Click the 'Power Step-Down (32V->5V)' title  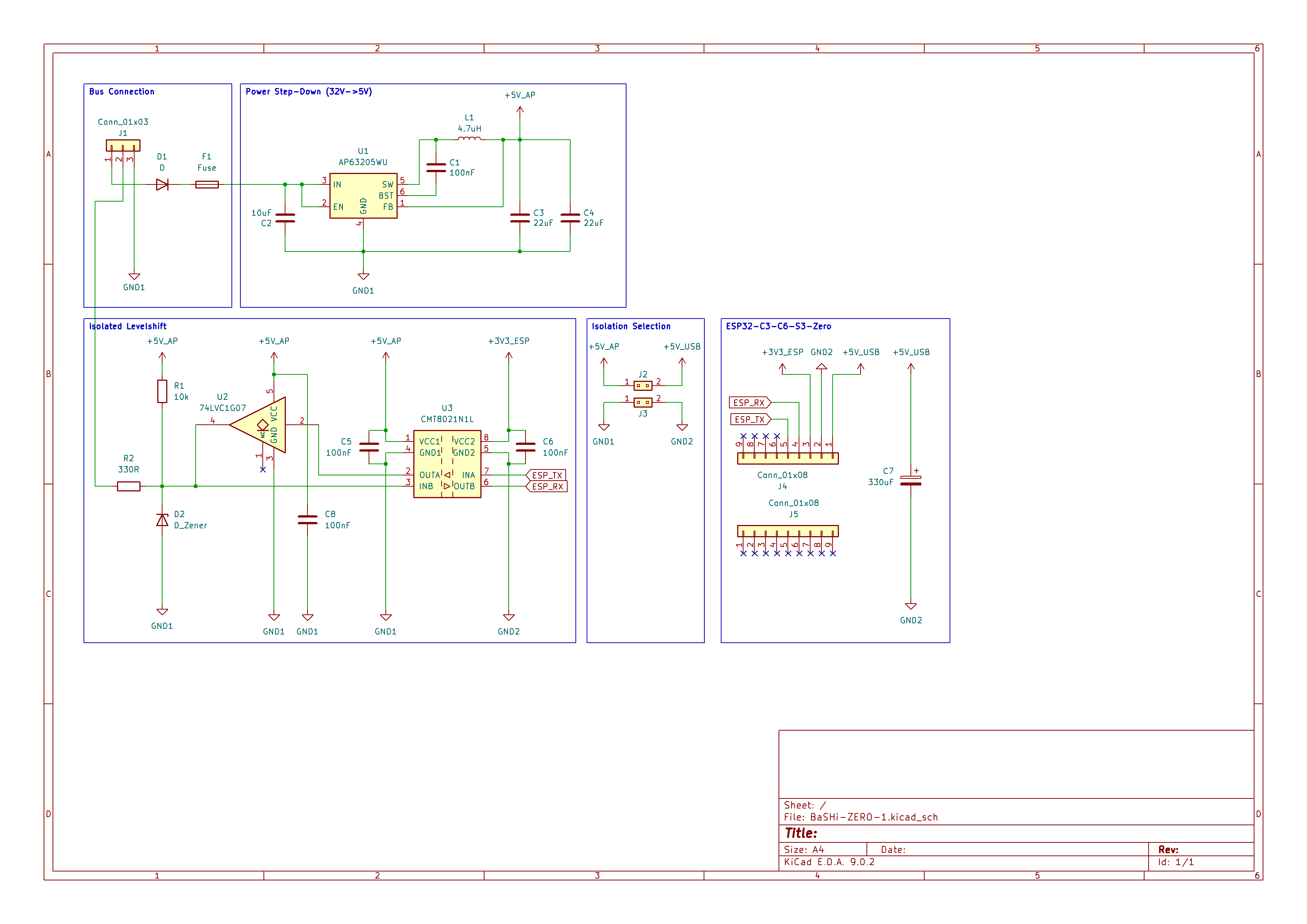[x=309, y=92]
